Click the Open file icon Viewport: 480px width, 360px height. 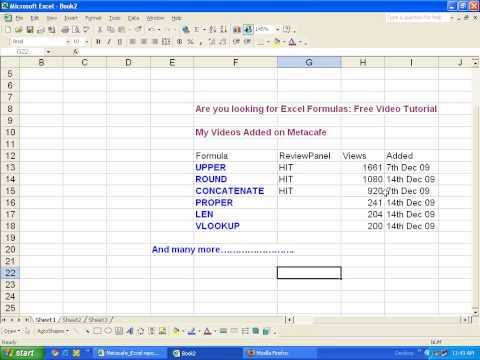coord(19,30)
